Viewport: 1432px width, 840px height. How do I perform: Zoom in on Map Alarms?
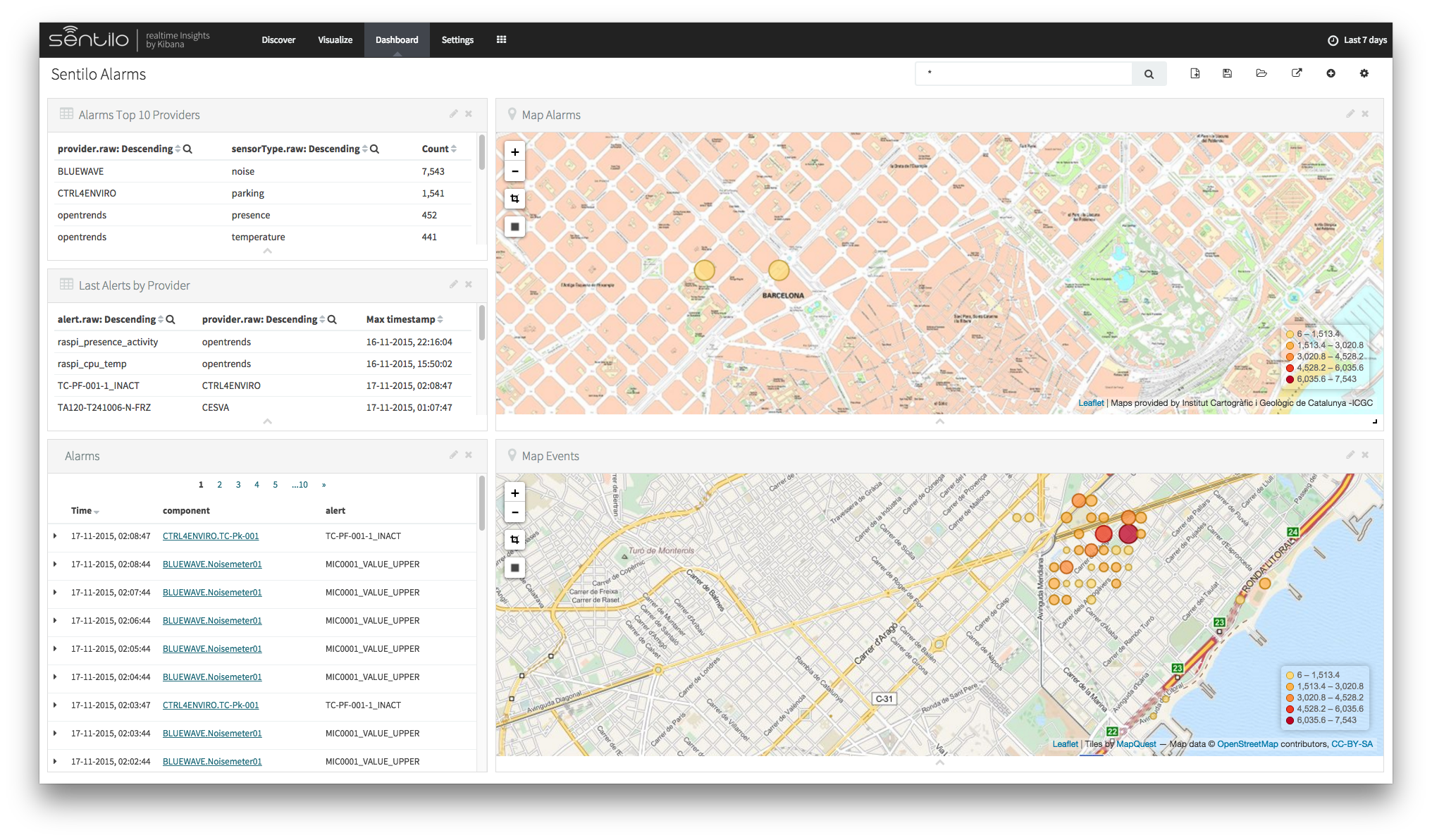pos(515,152)
